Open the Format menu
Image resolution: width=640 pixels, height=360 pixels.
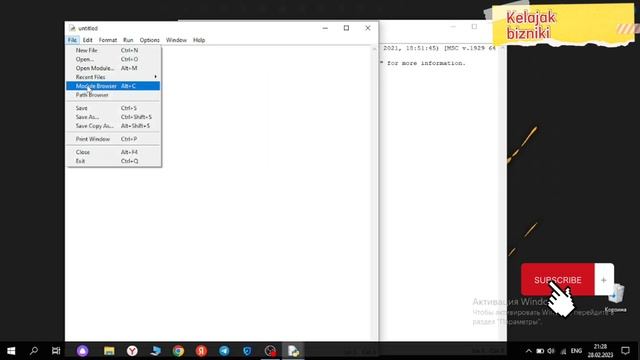point(108,40)
